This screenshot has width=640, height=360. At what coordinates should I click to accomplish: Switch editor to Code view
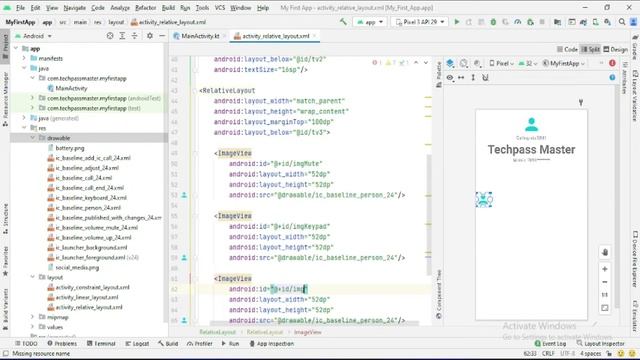[x=567, y=49]
